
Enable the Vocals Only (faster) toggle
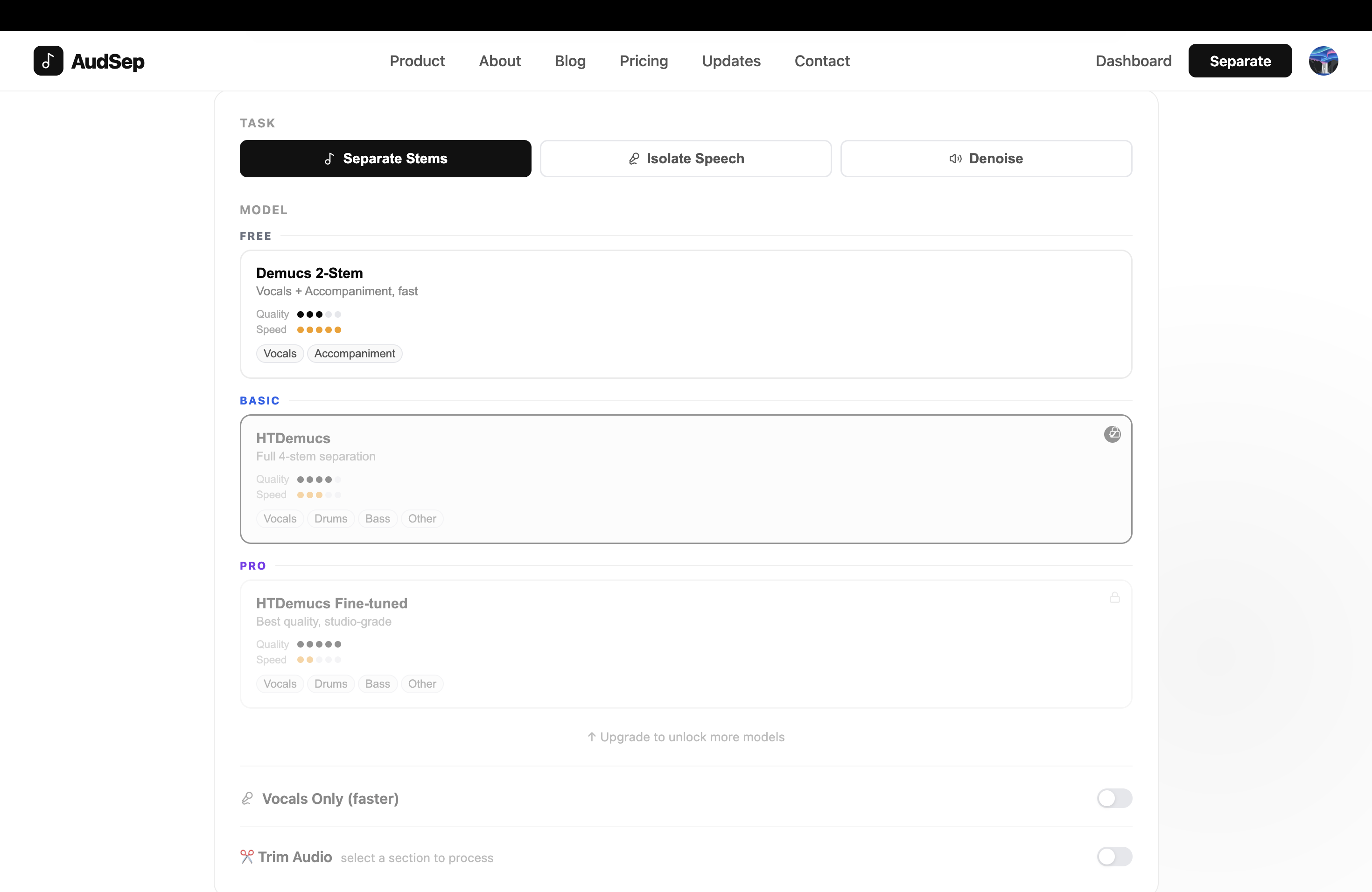click(x=1114, y=798)
